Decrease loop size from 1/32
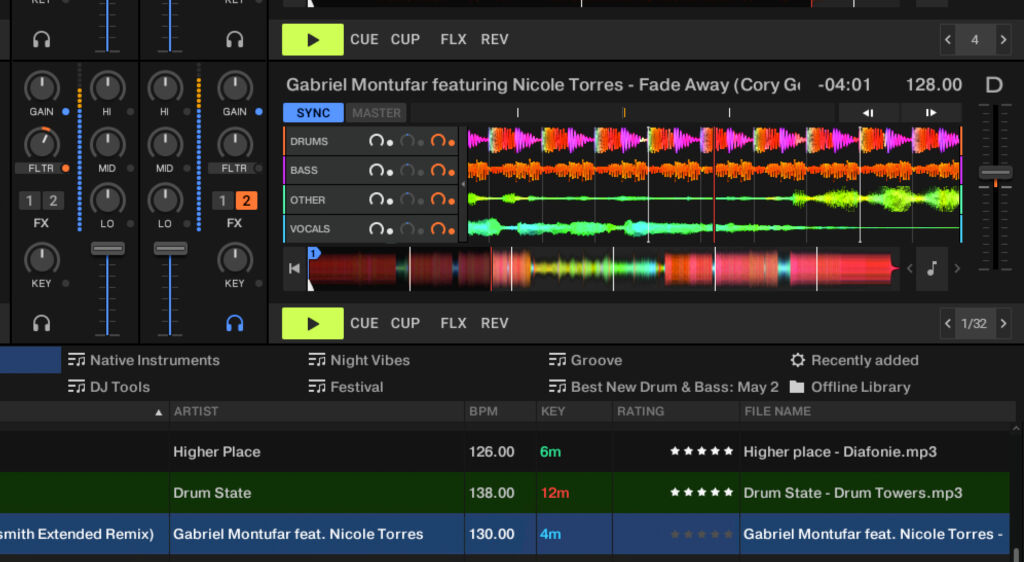Viewport: 1024px width, 562px height. pyautogui.click(x=948, y=323)
